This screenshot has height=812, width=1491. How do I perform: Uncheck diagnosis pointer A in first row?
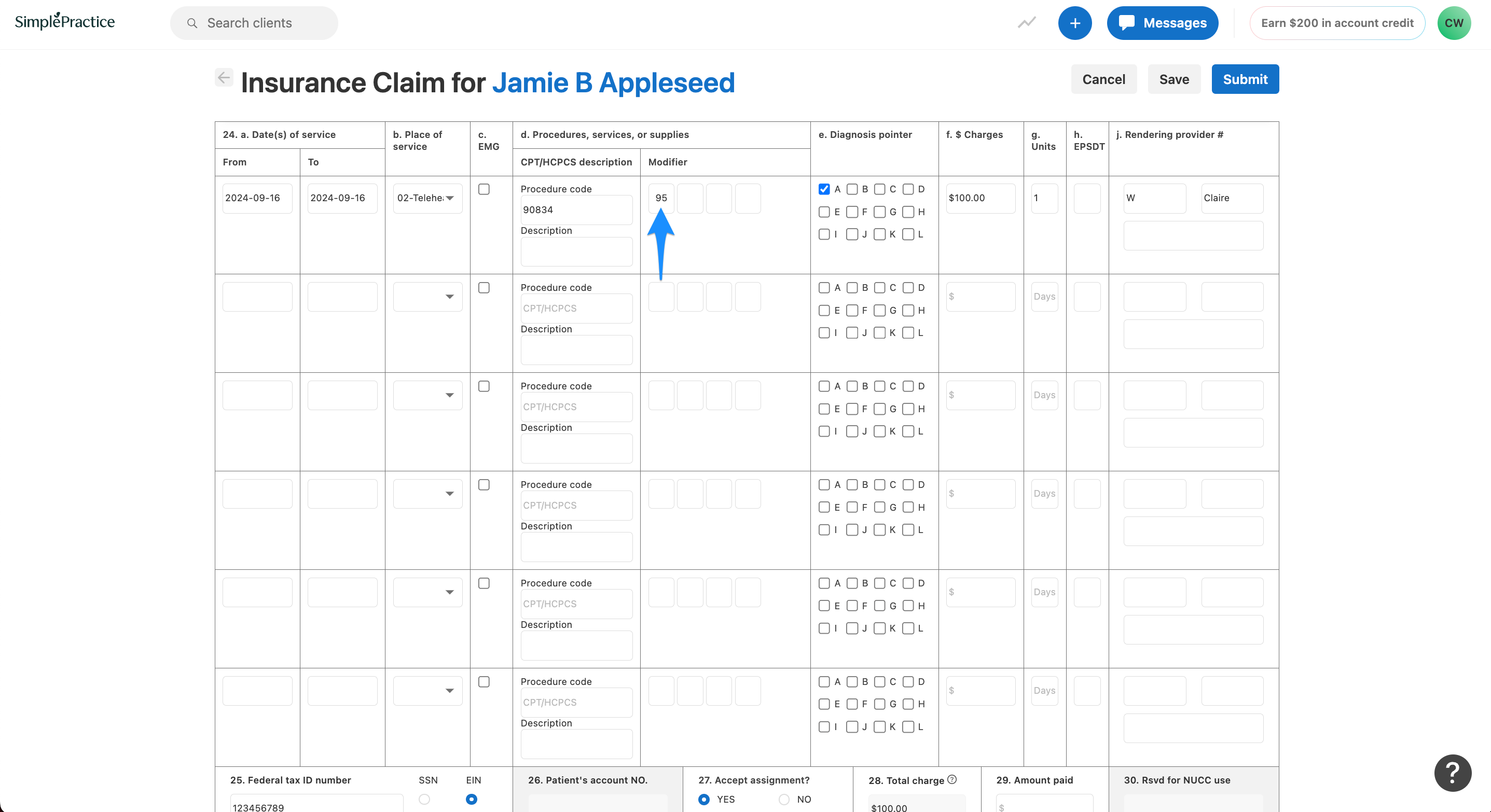824,189
